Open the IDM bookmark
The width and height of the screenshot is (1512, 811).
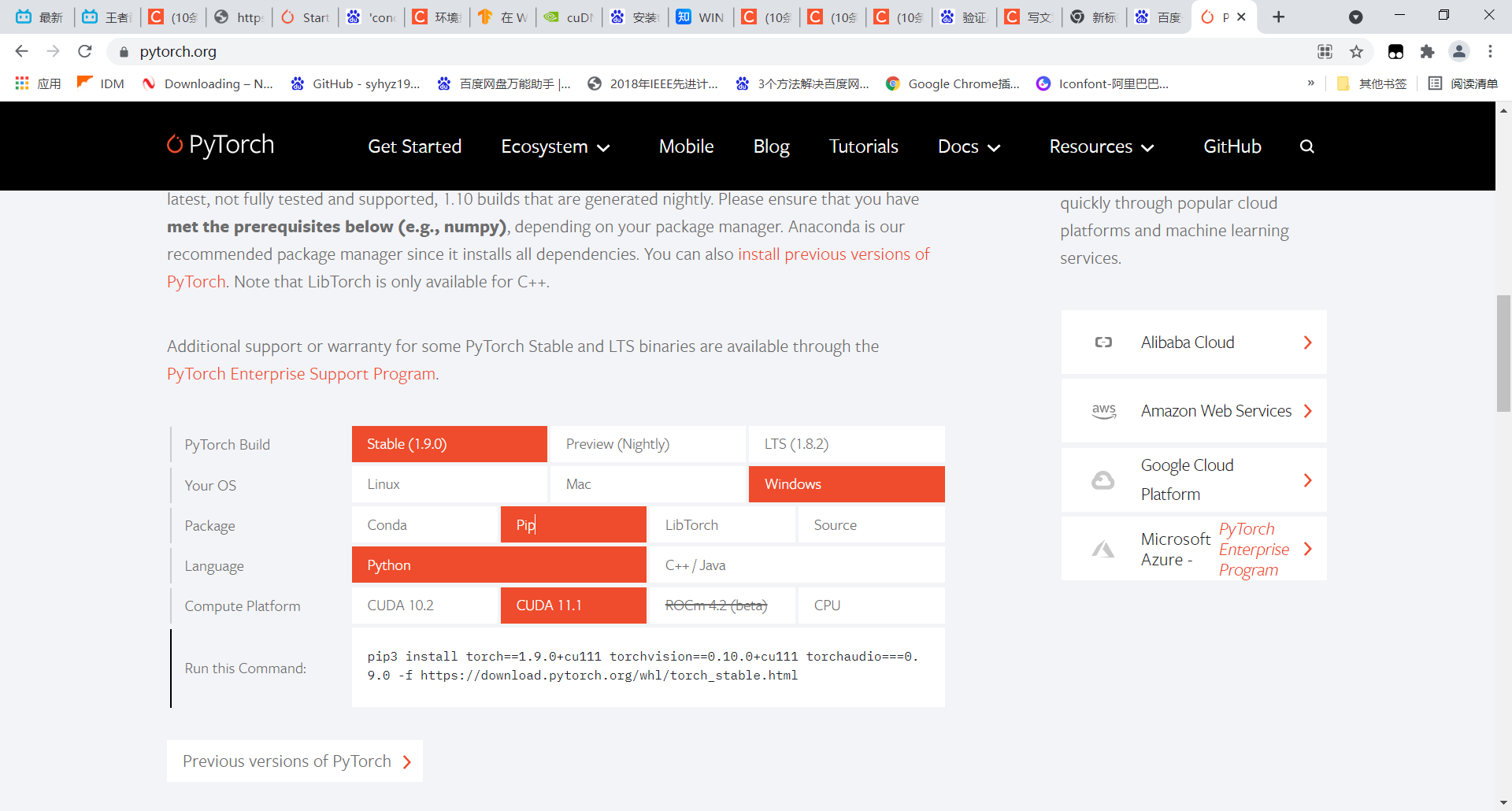101,83
